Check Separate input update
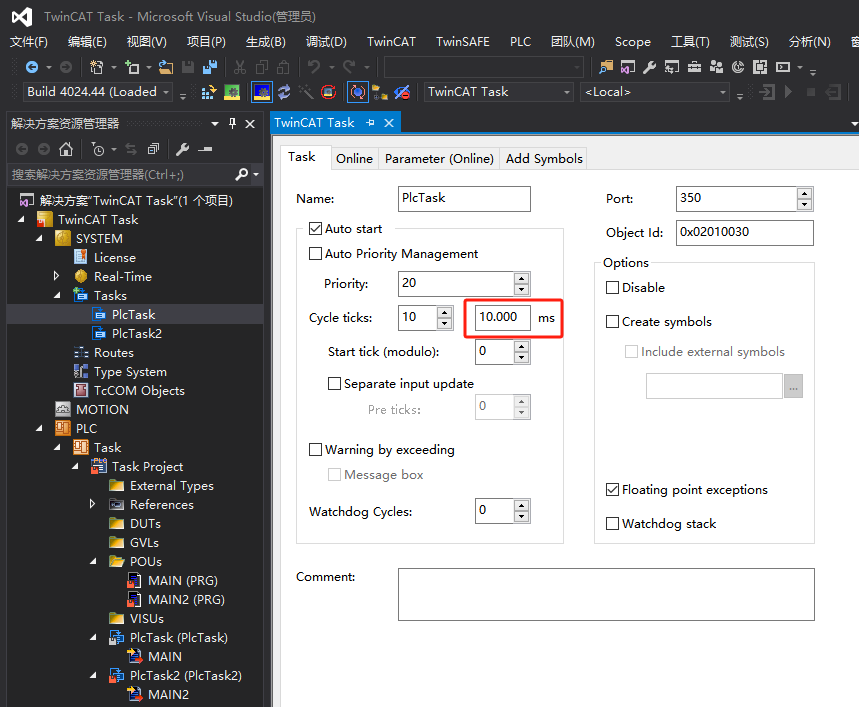This screenshot has height=707, width=859. click(x=334, y=383)
